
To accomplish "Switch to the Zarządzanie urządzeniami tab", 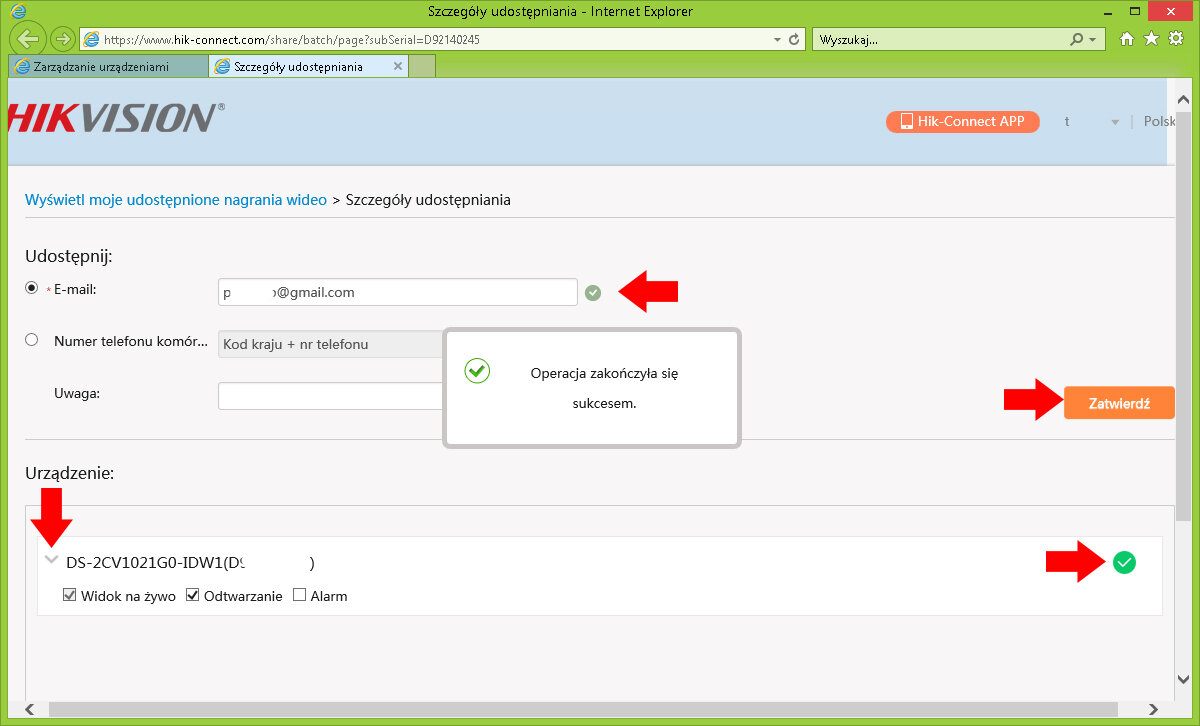I will pos(108,67).
